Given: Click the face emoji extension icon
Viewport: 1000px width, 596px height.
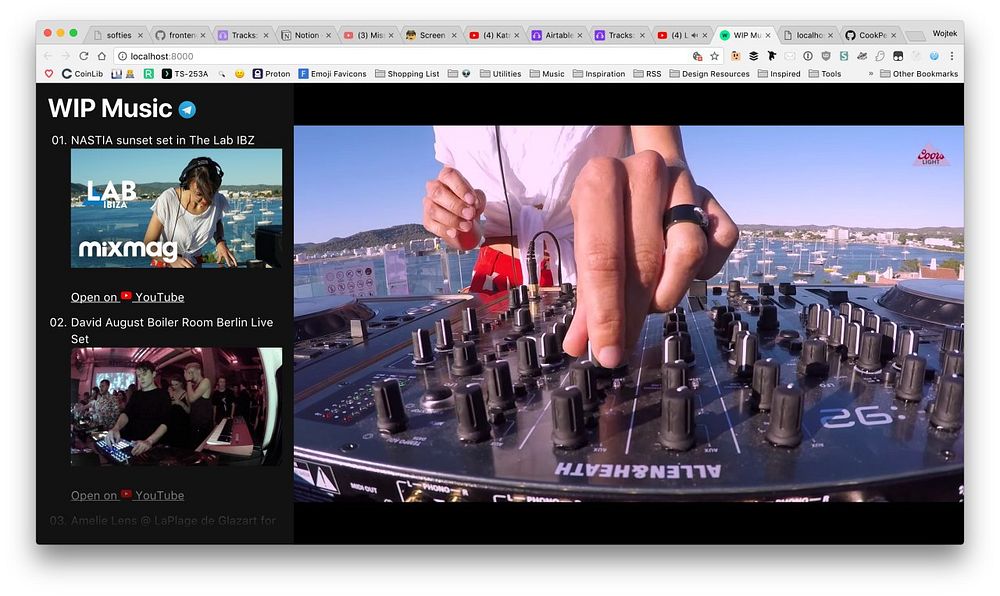Looking at the screenshot, I should pyautogui.click(x=735, y=56).
